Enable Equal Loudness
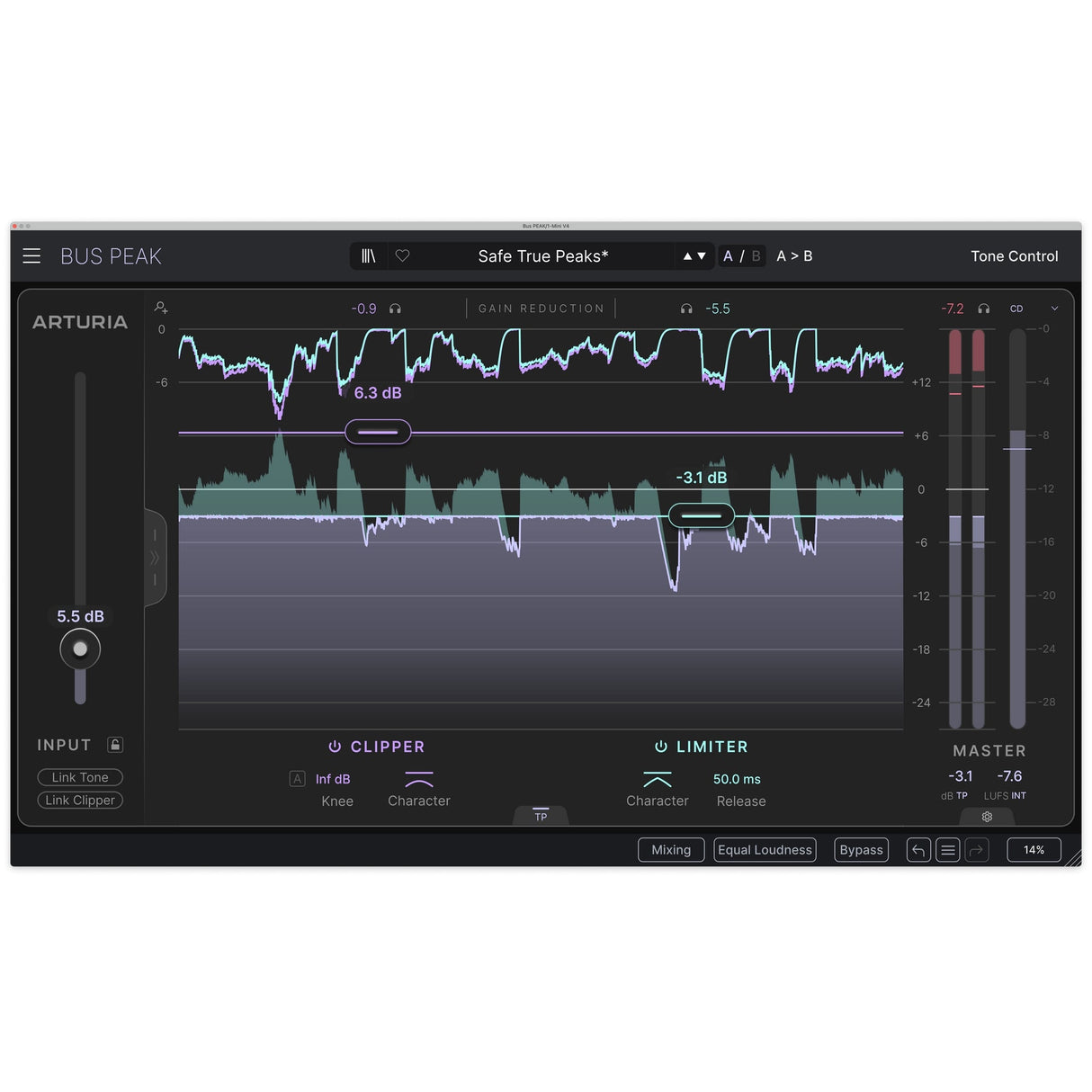Image resolution: width=1092 pixels, height=1092 pixels. pos(764,849)
